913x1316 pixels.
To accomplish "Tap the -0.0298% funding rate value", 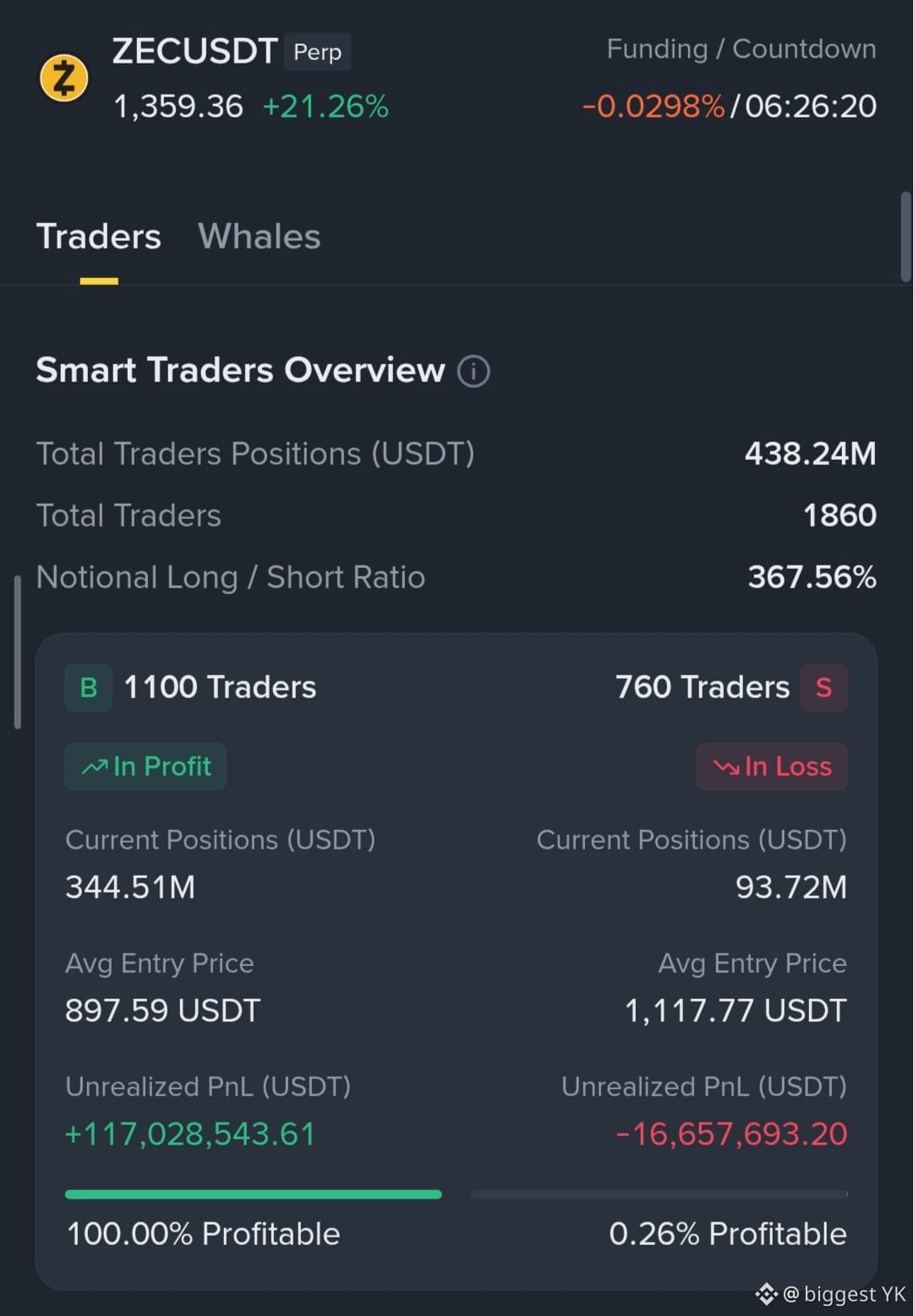I will (x=653, y=106).
